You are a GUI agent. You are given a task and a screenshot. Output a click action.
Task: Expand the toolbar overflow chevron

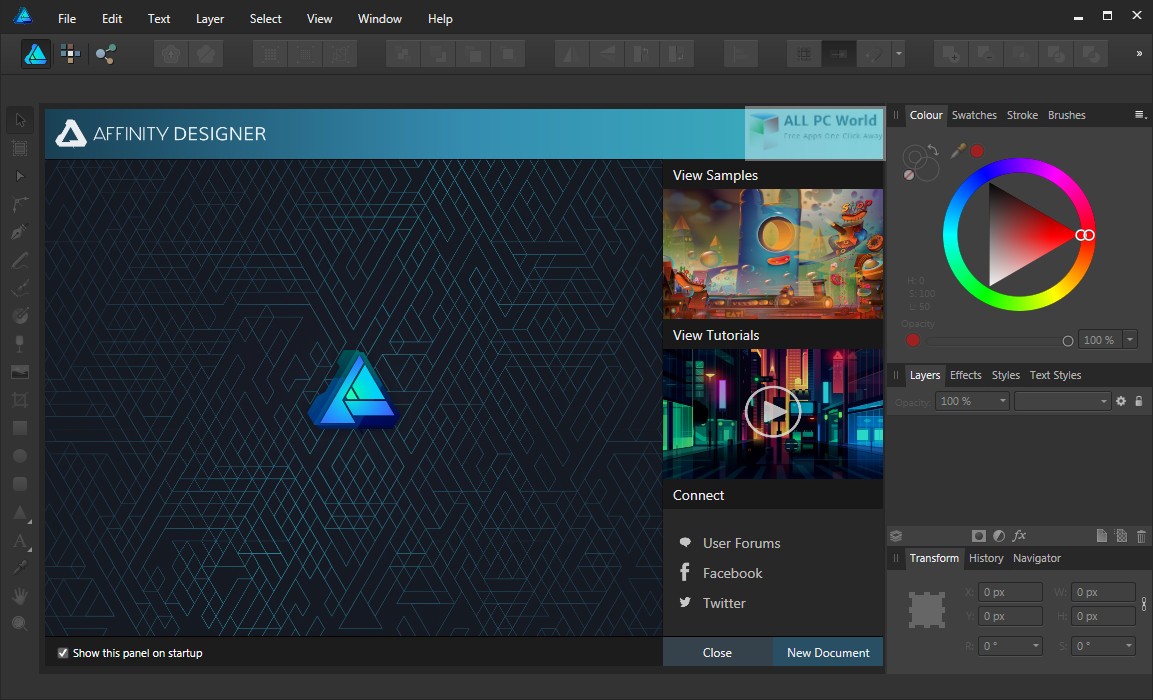[x=1139, y=54]
